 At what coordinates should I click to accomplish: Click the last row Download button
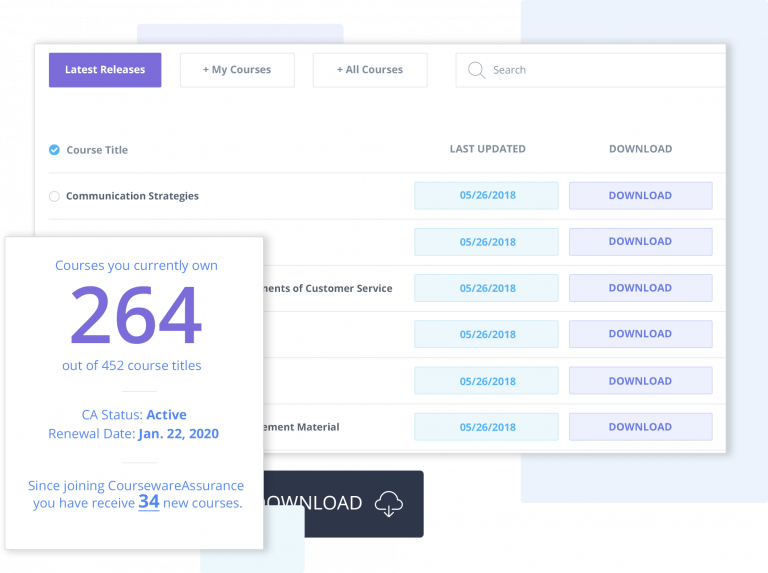point(640,427)
